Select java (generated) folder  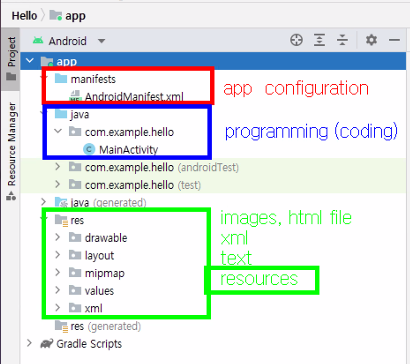pyautogui.click(x=108, y=203)
